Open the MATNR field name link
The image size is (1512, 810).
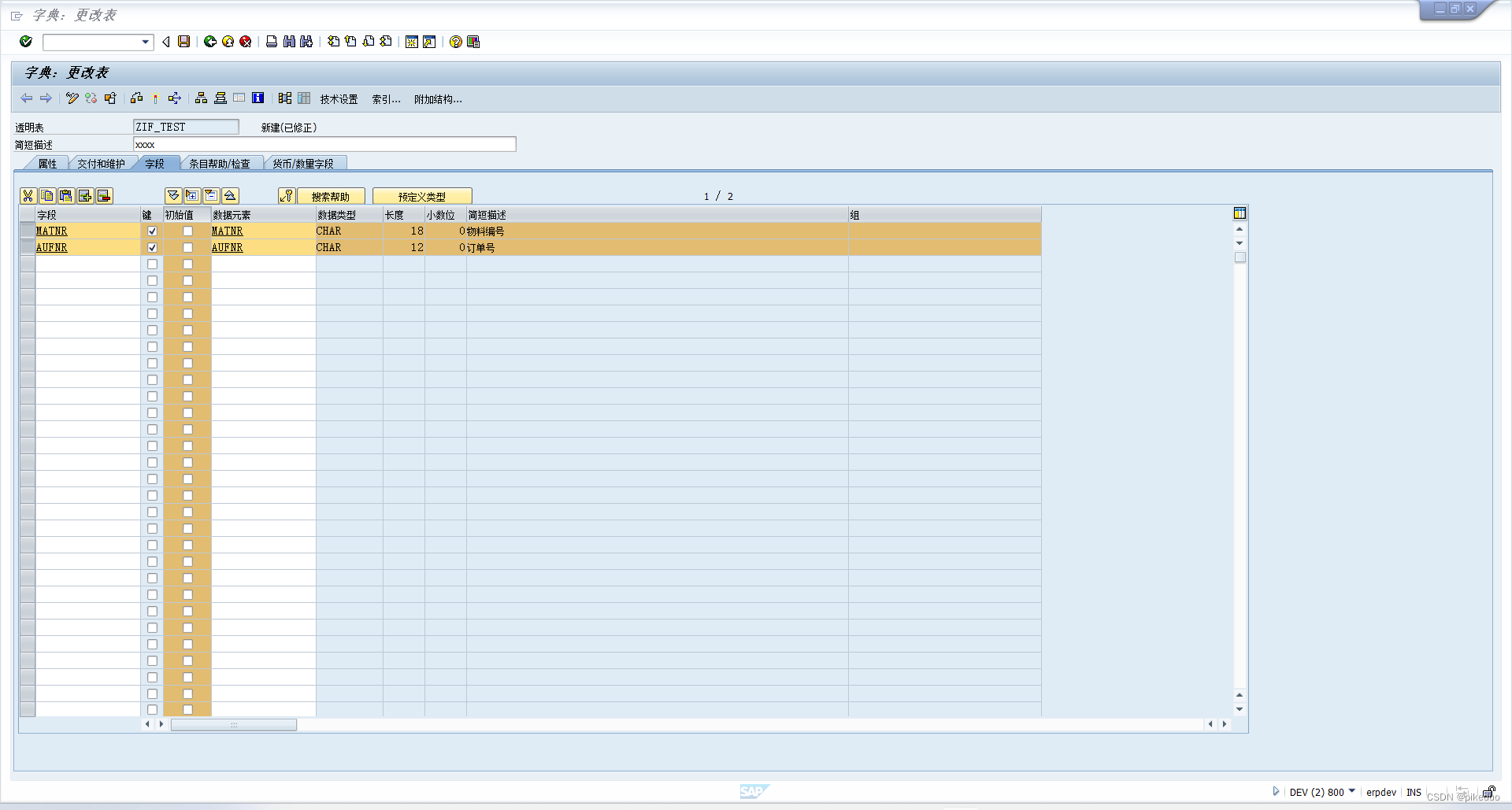52,231
